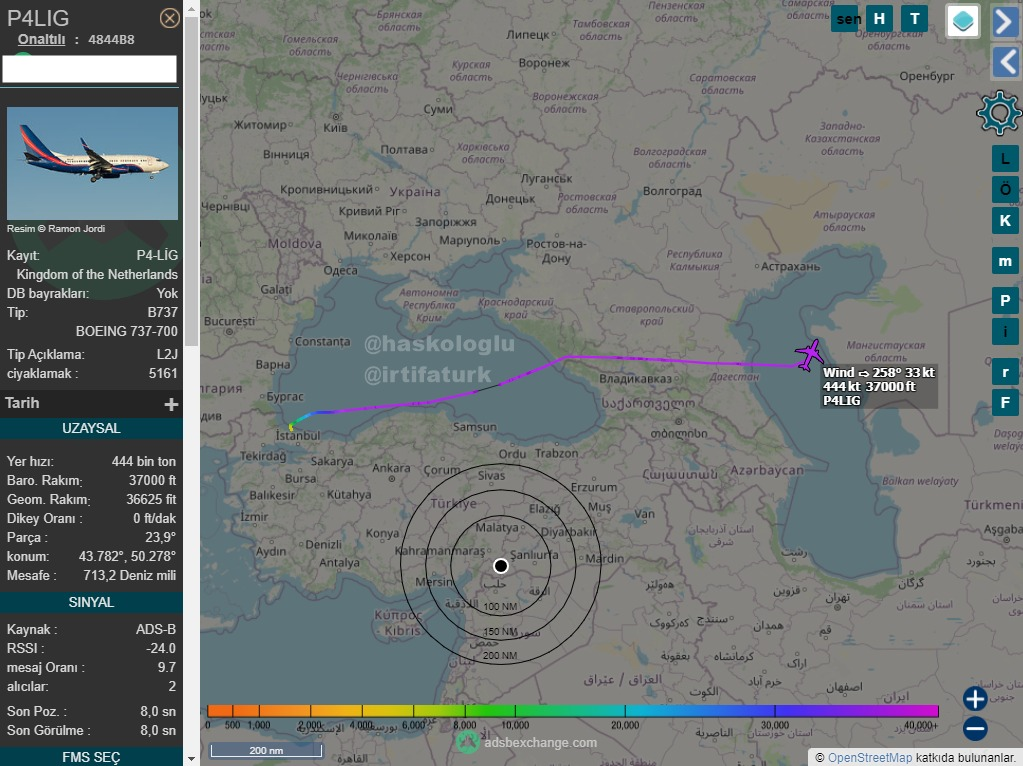Screen dimensions: 1023x766
Task: Zoom in with the plus button
Action: (976, 698)
